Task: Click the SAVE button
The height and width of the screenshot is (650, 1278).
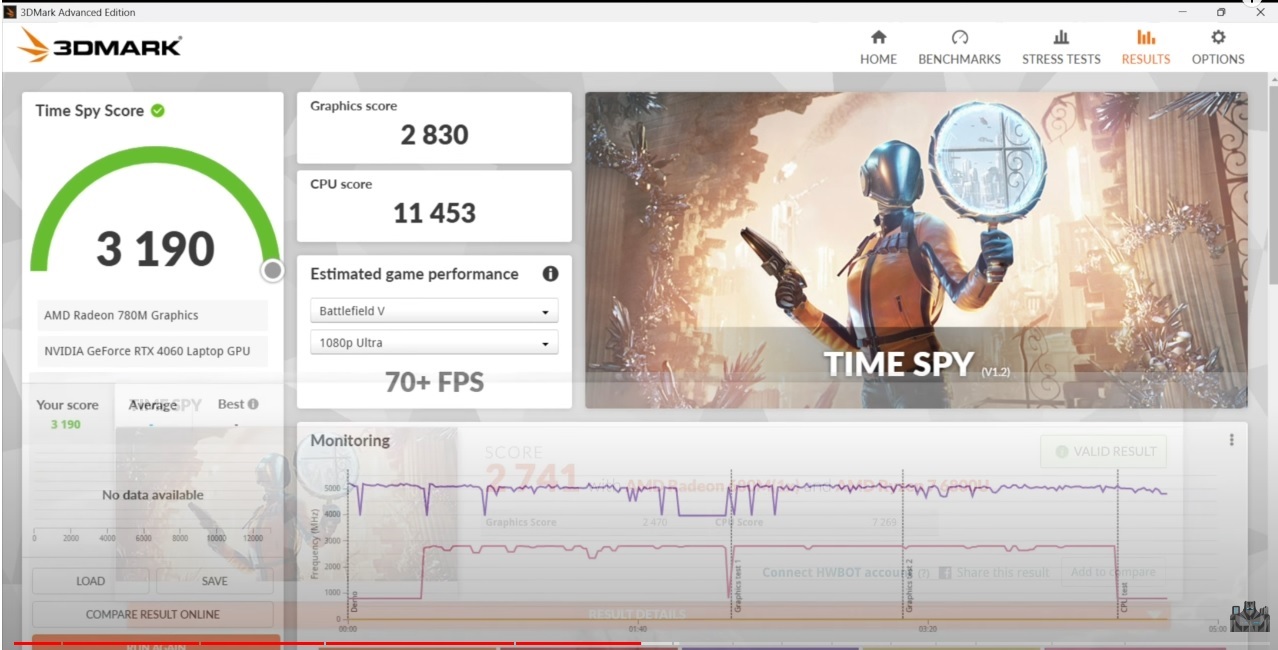Action: tap(215, 581)
